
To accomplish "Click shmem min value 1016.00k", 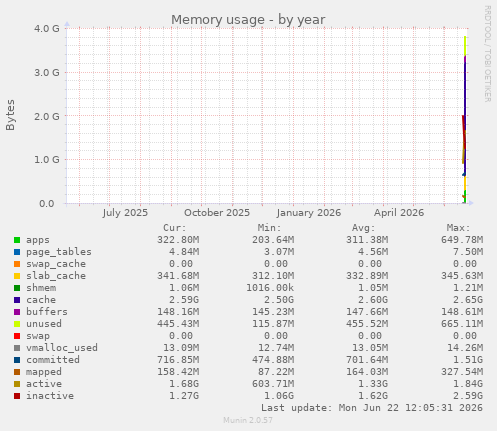I will (270, 288).
